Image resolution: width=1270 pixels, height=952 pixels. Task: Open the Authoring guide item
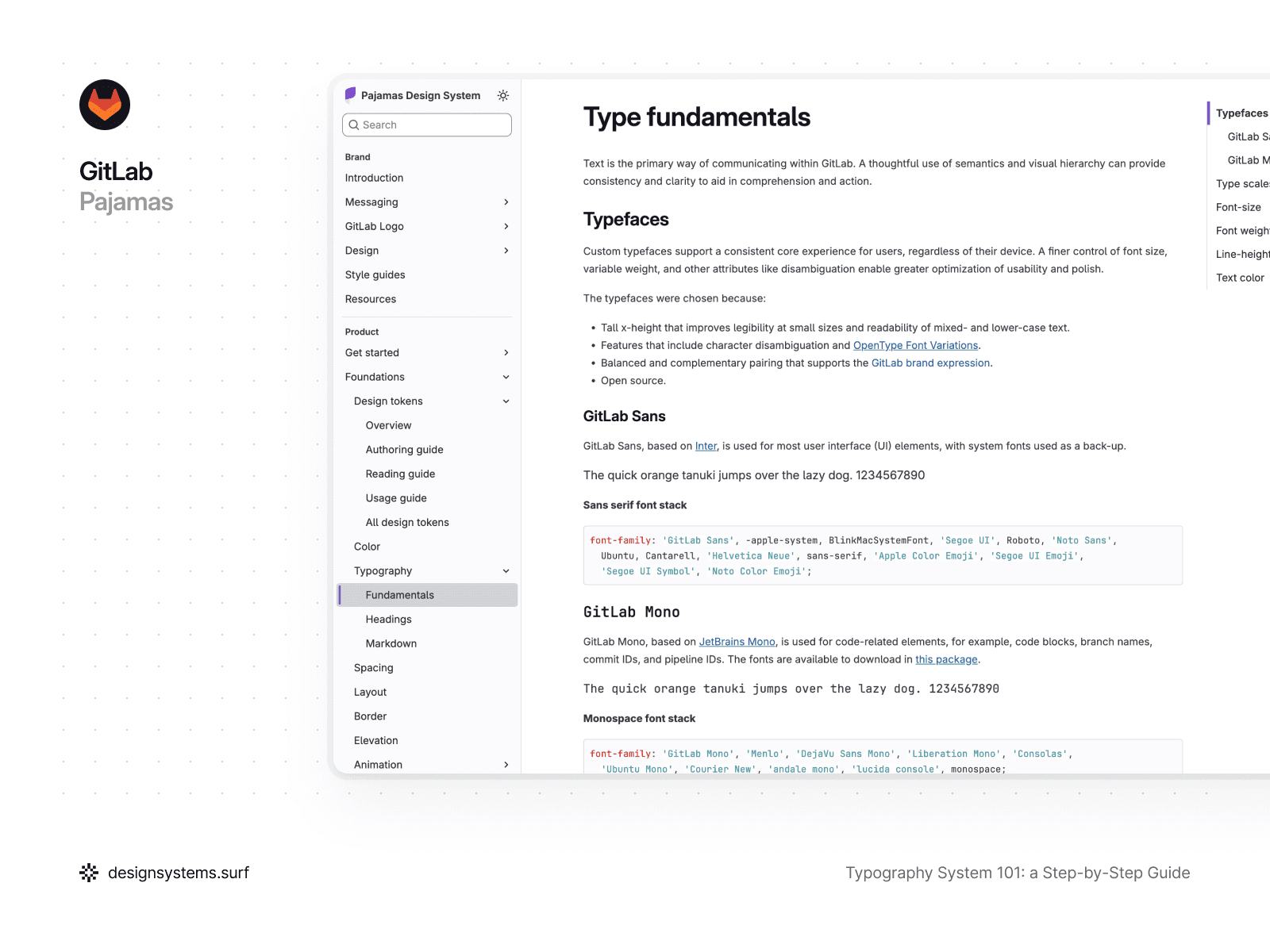404,450
